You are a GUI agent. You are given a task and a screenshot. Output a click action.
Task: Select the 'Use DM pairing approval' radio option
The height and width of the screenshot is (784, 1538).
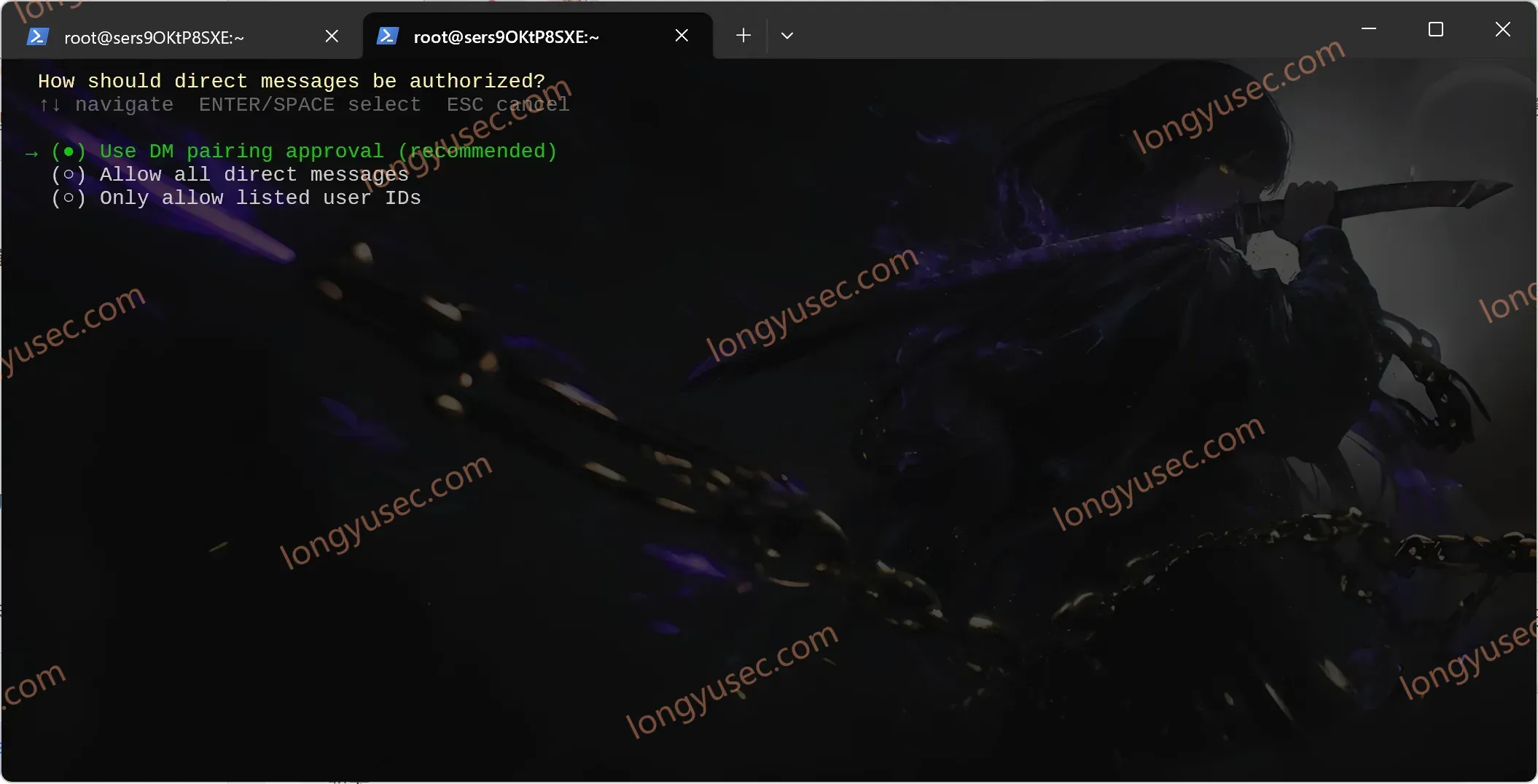(x=304, y=152)
